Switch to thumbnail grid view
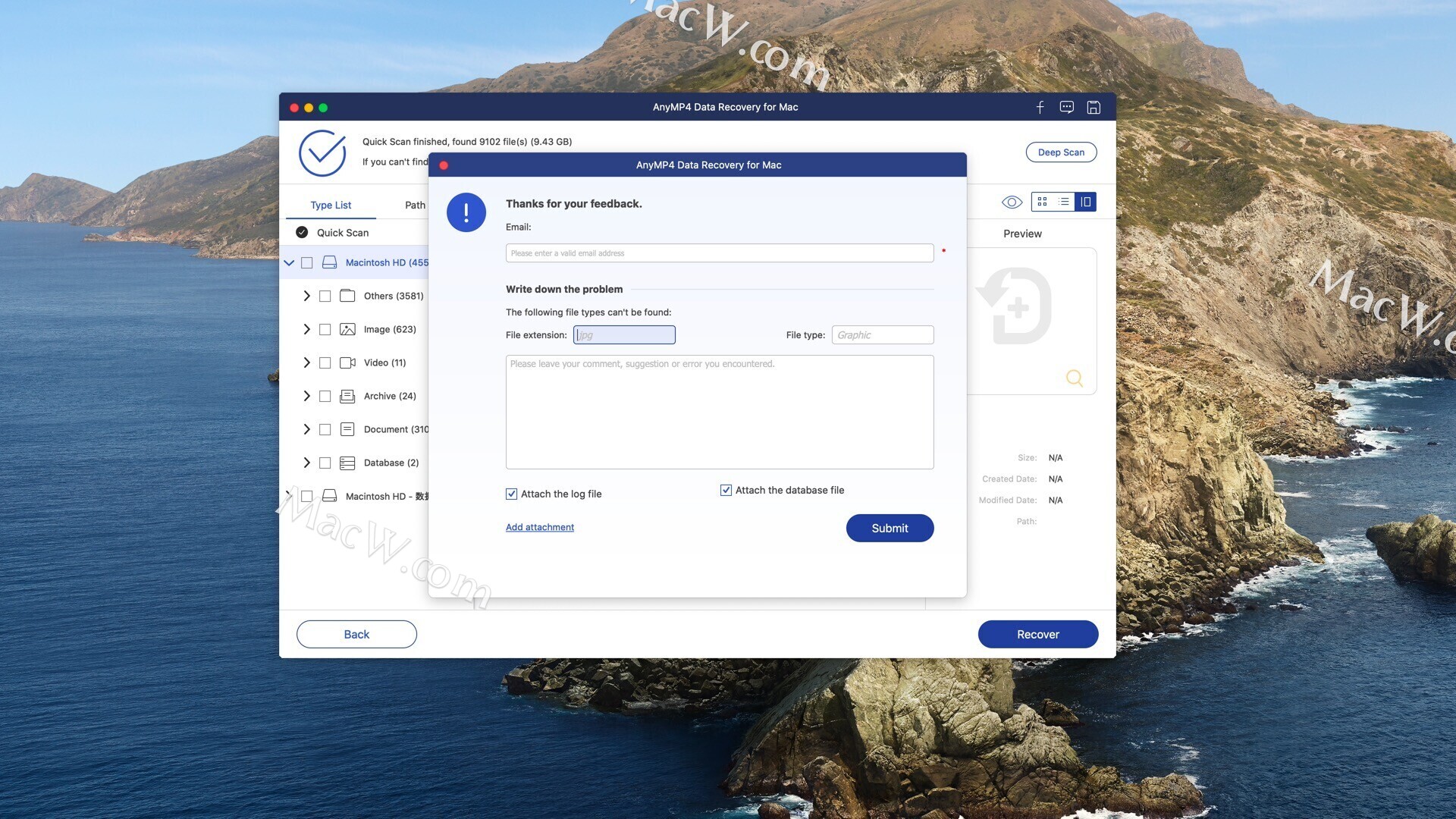The width and height of the screenshot is (1456, 819). tap(1042, 202)
